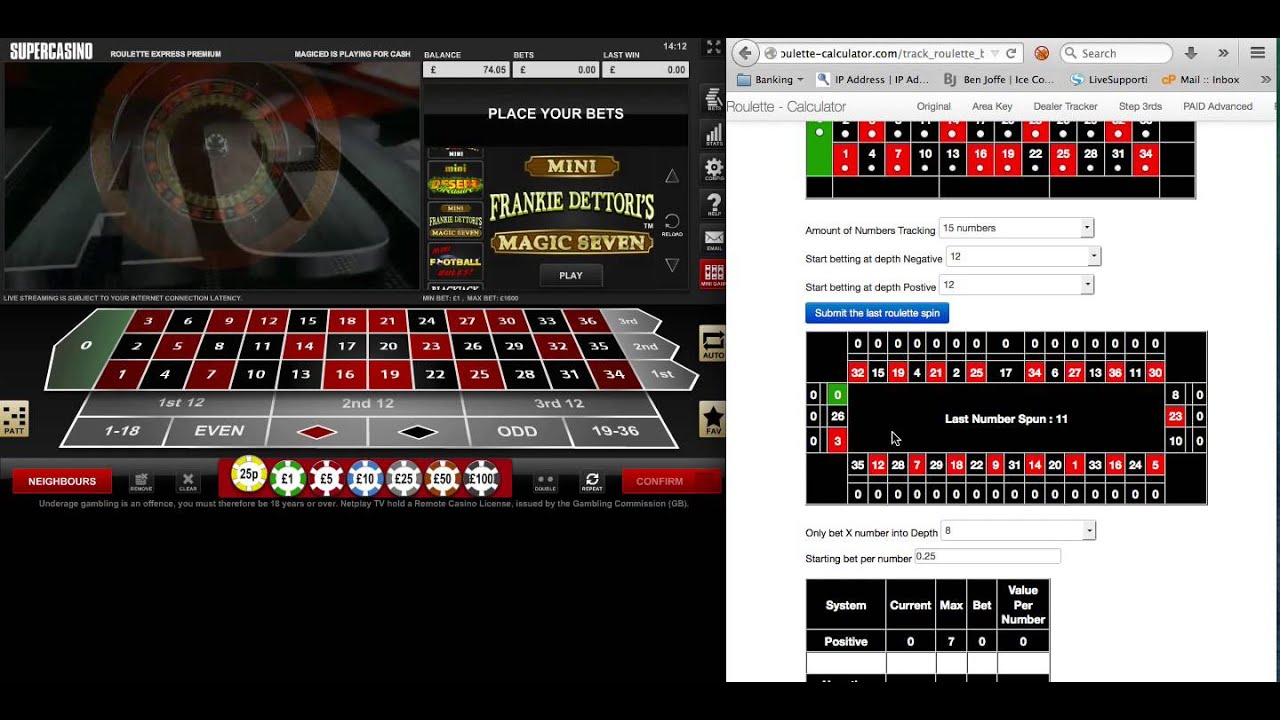Reload the browser page
Viewport: 1280px width, 720px height.
pyautogui.click(x=1011, y=53)
